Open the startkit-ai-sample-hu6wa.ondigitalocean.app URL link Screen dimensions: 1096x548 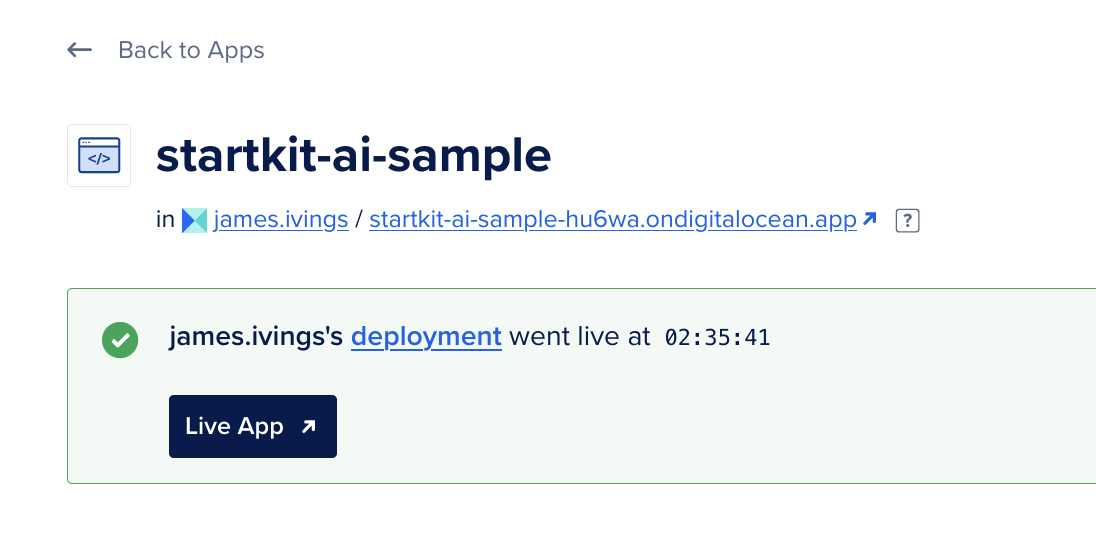(x=612, y=220)
